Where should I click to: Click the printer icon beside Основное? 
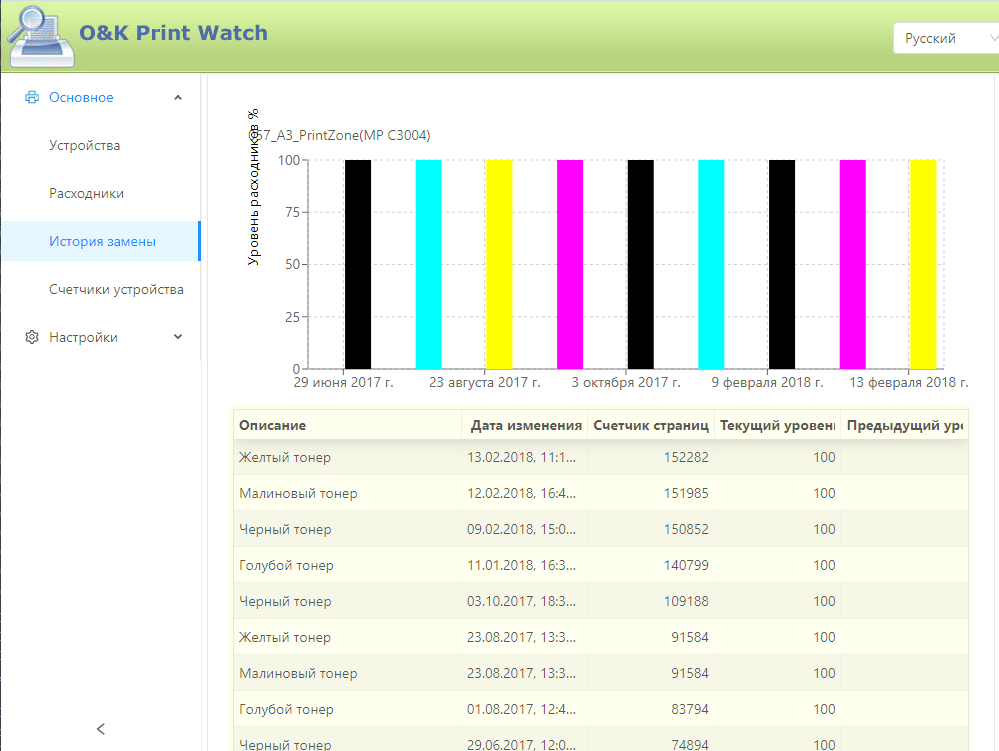coord(31,97)
